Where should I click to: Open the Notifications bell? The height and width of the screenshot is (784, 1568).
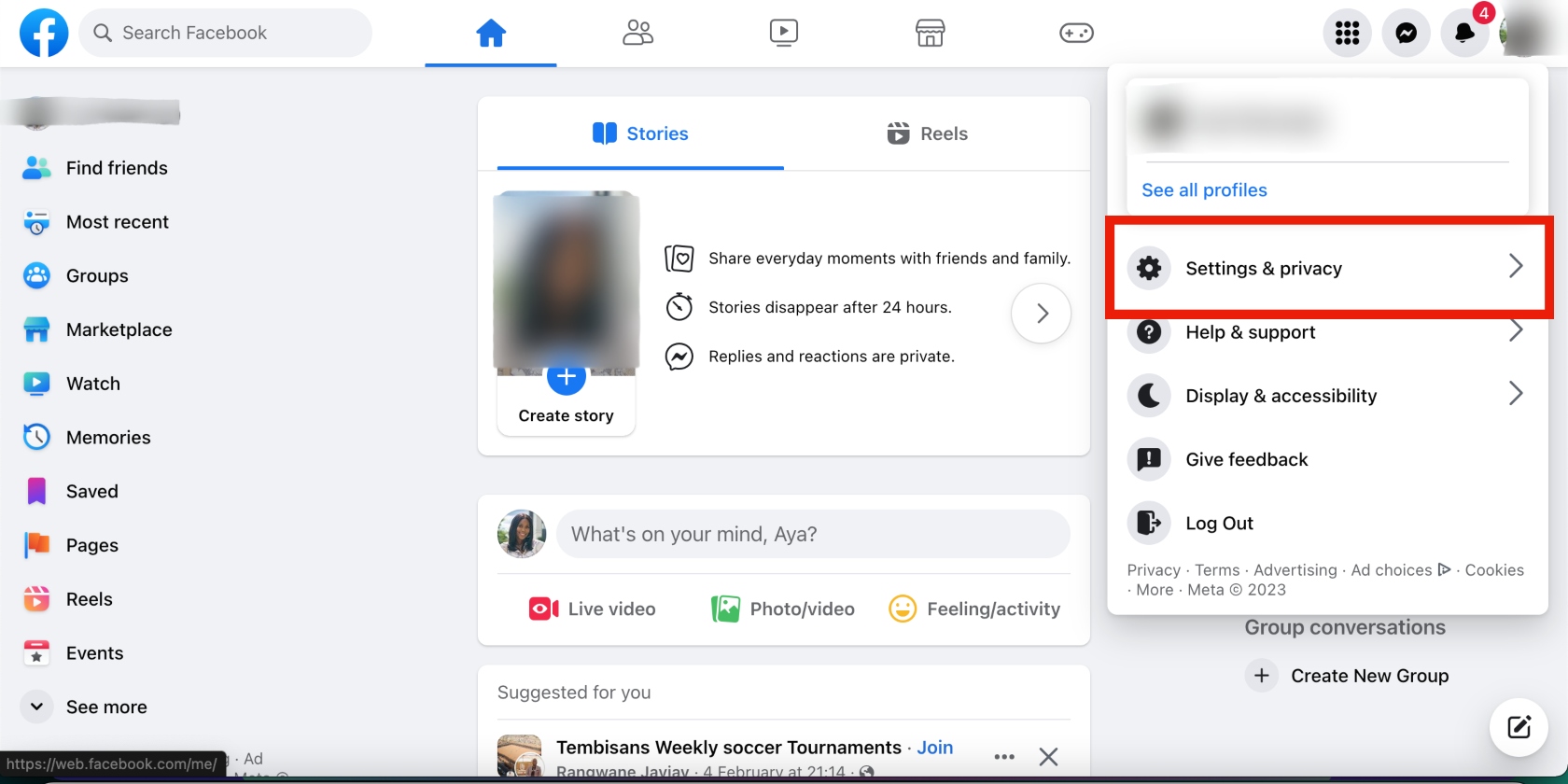[x=1464, y=34]
